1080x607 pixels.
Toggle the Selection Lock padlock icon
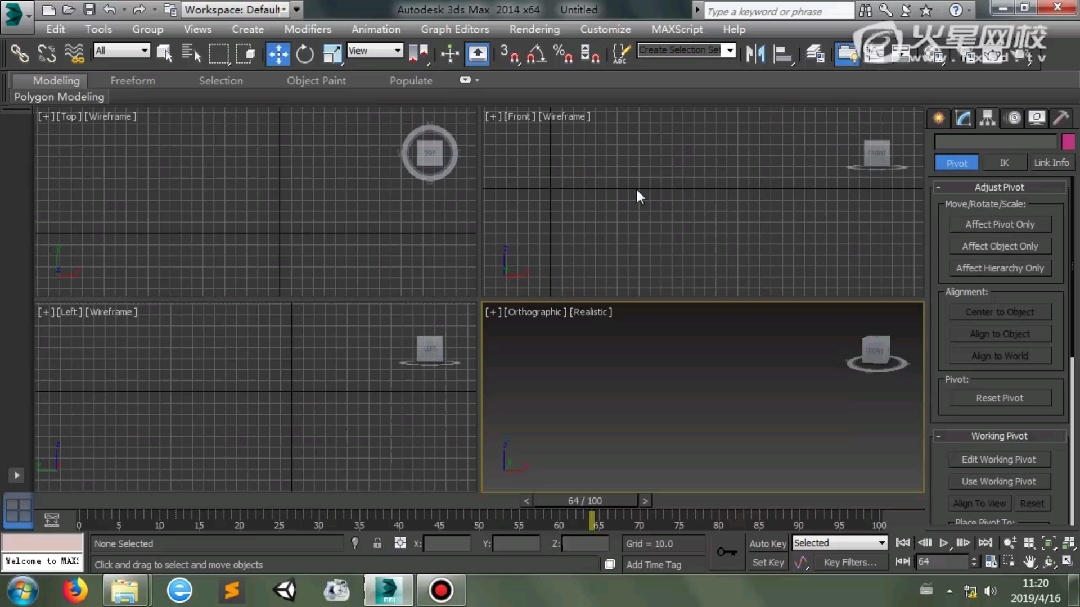pyautogui.click(x=377, y=544)
